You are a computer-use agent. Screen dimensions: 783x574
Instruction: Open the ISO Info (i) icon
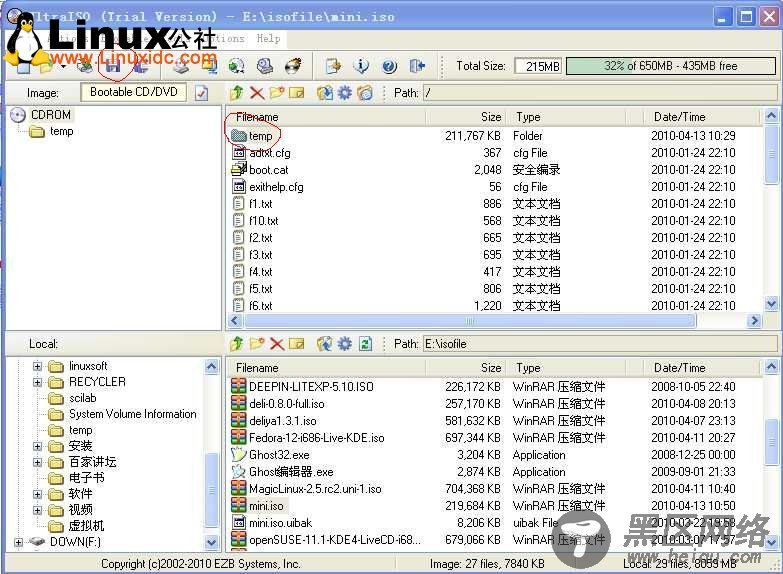point(361,66)
